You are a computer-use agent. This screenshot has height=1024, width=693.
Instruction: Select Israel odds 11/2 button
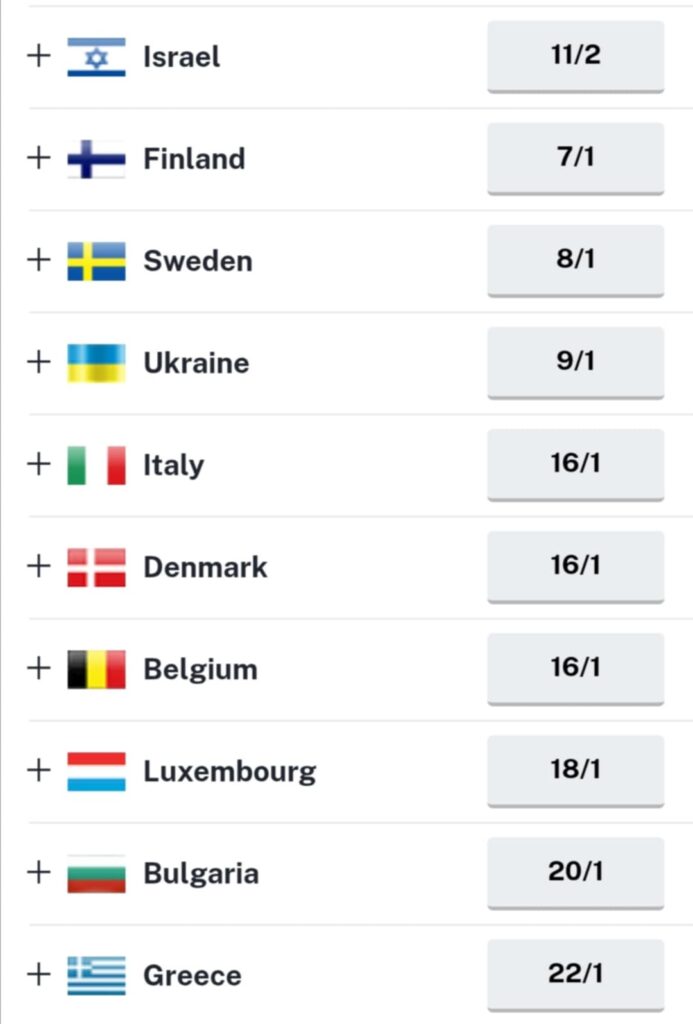(575, 56)
